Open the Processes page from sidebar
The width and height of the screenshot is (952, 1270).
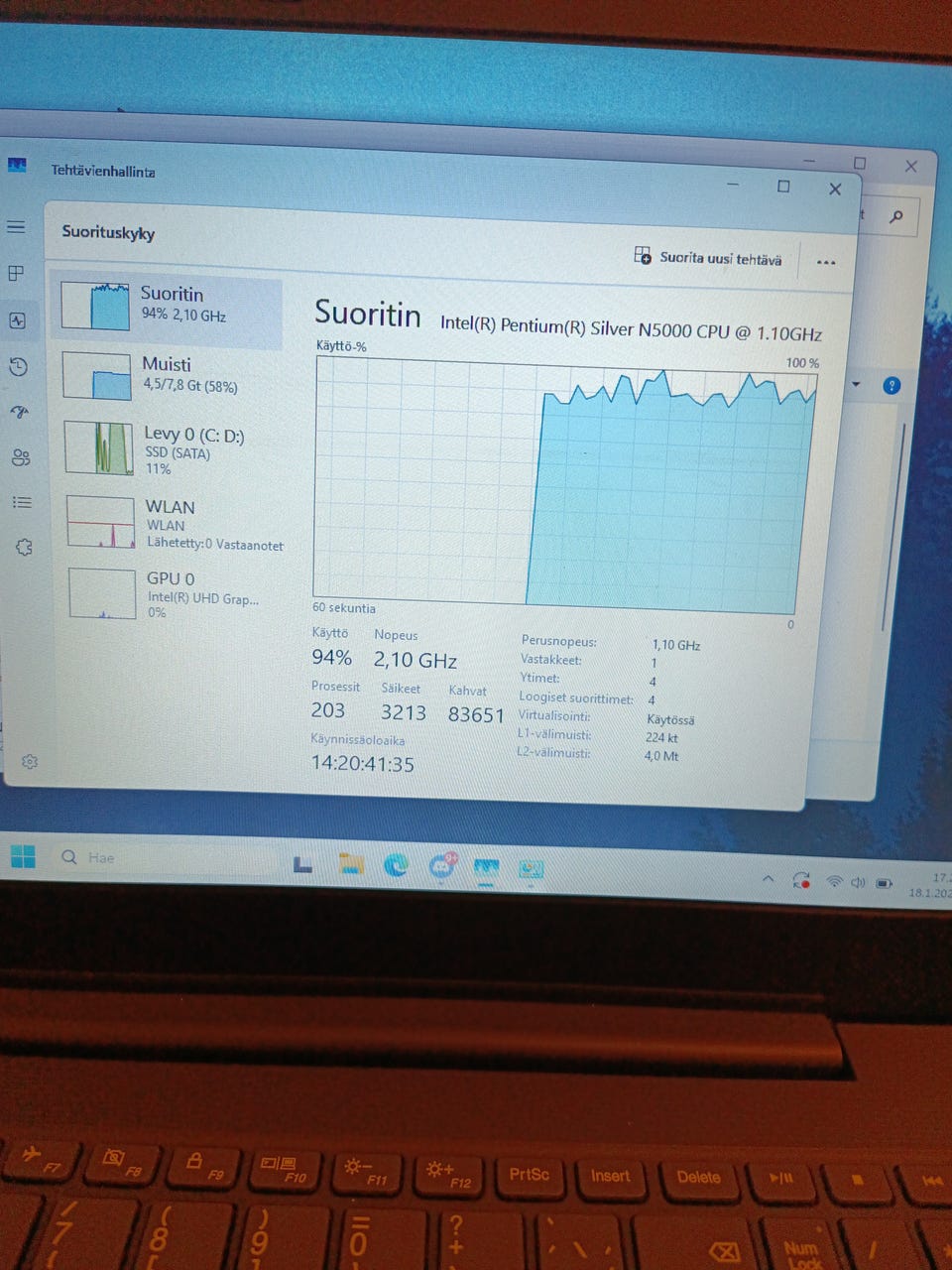click(x=17, y=273)
